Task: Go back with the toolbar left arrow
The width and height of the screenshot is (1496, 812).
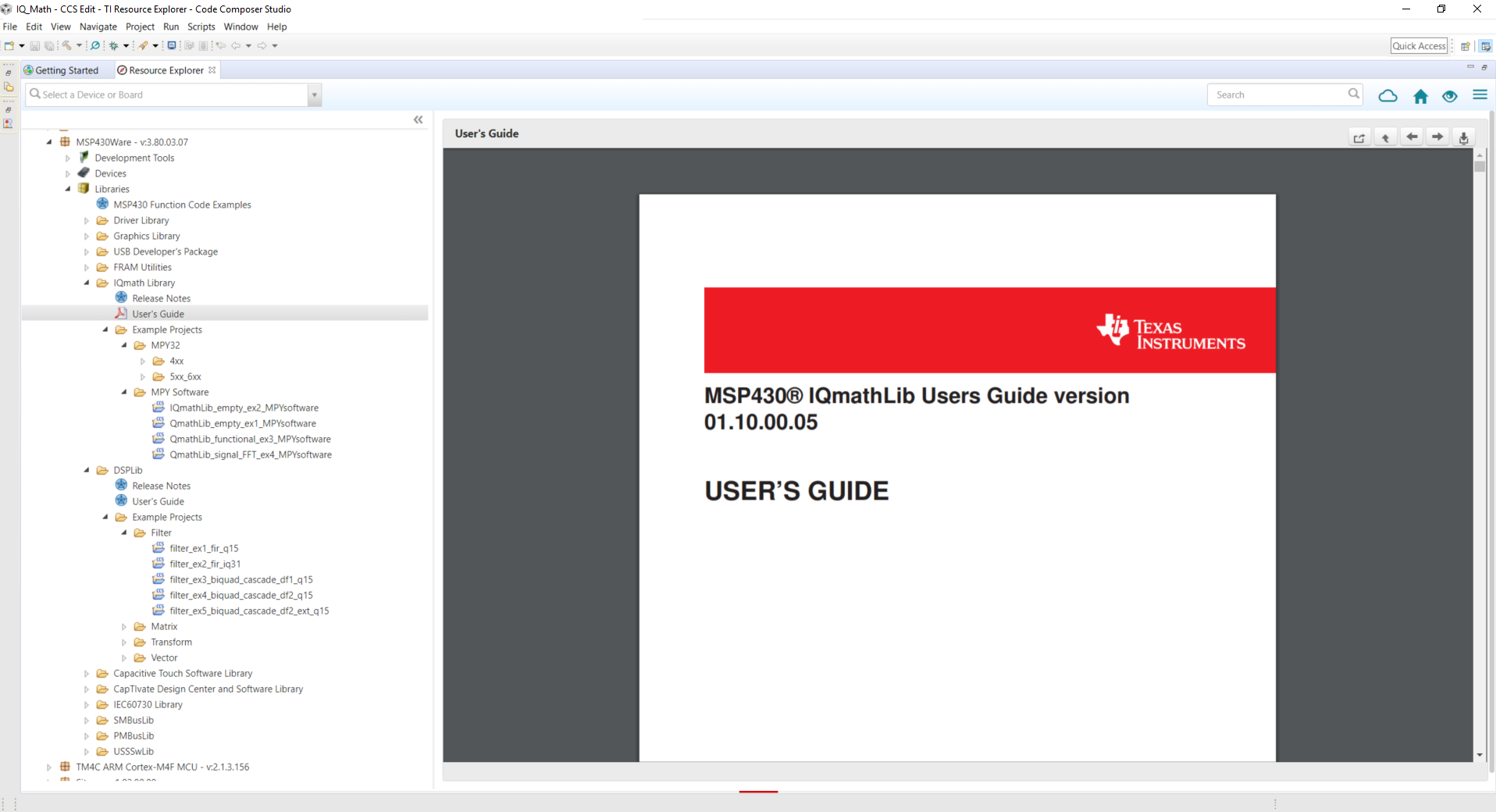Action: pyautogui.click(x=236, y=46)
